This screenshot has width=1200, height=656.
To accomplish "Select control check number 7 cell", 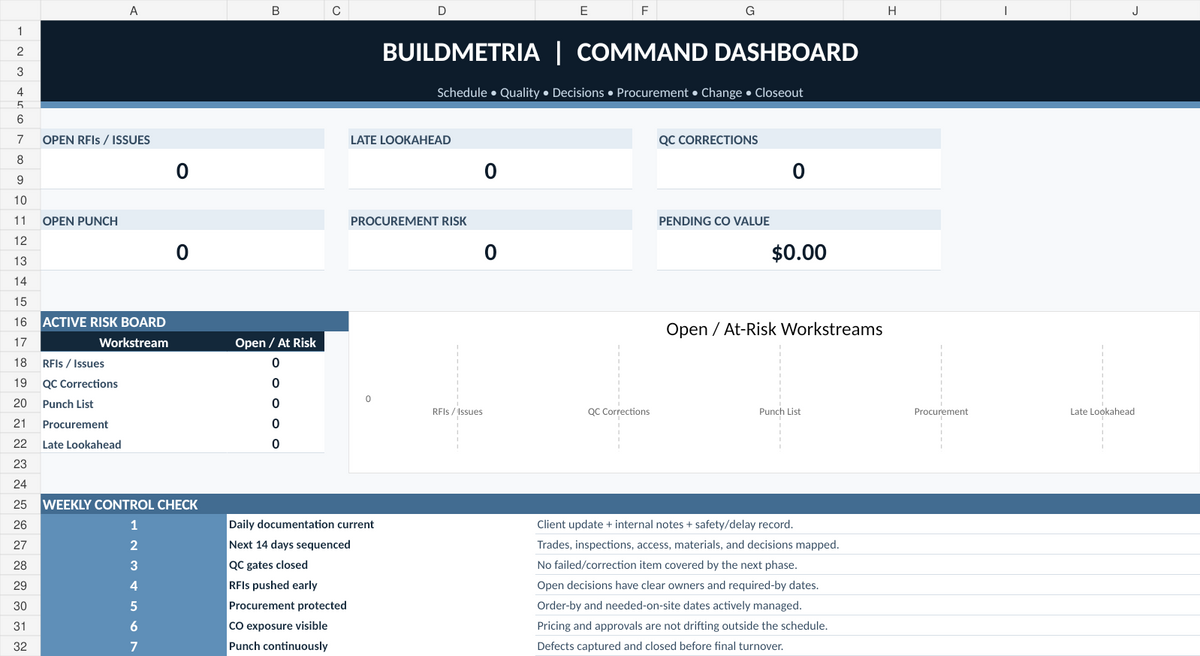I will click(x=134, y=646).
